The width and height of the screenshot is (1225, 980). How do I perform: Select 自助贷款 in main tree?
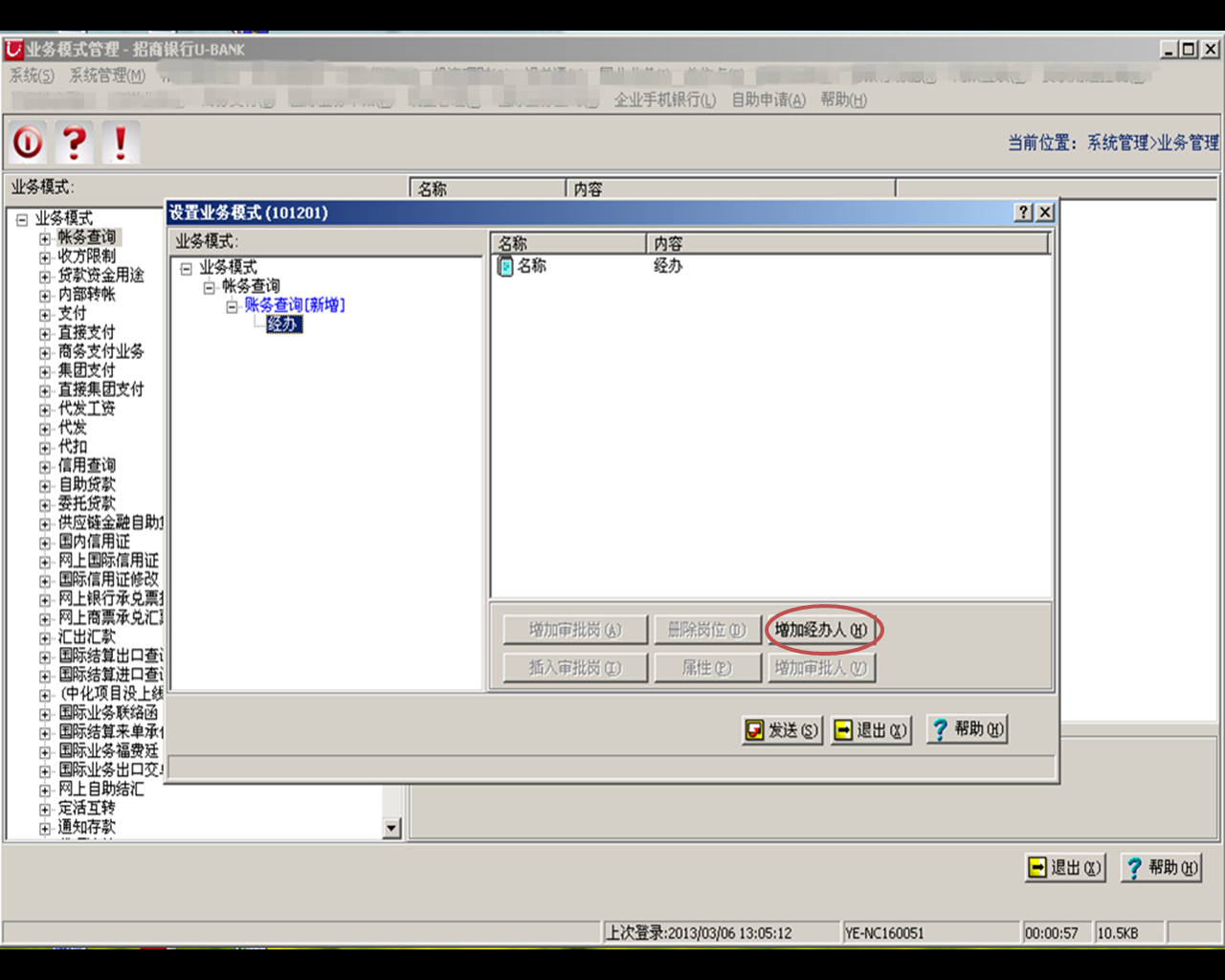tap(87, 484)
